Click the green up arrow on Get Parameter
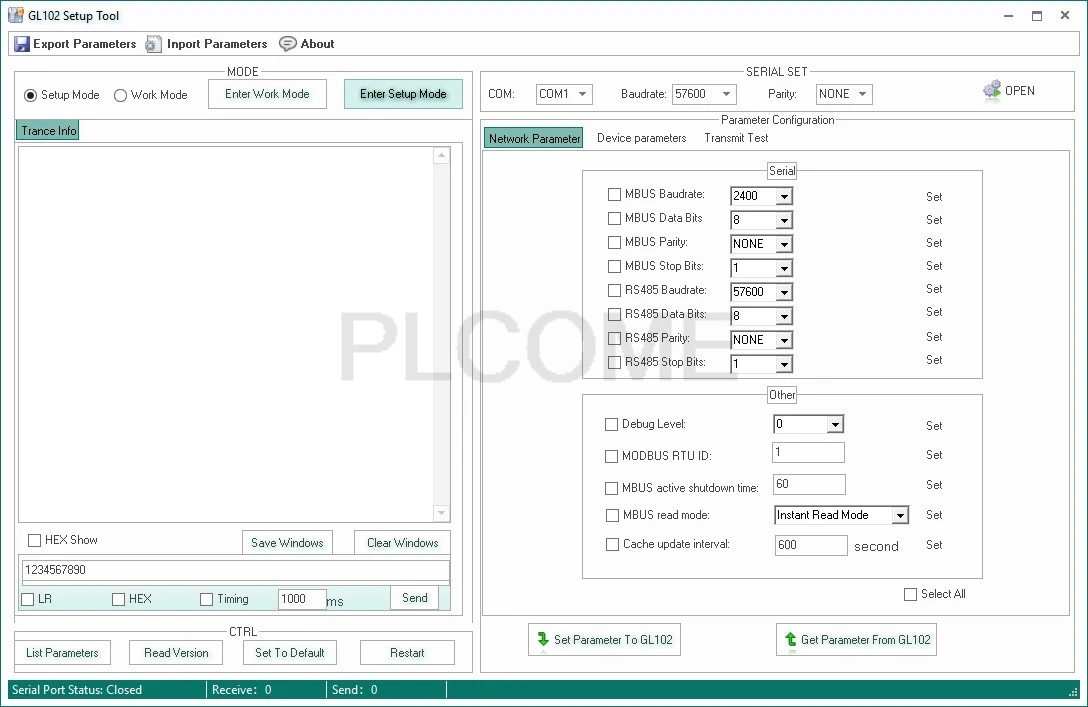This screenshot has height=707, width=1088. click(790, 639)
